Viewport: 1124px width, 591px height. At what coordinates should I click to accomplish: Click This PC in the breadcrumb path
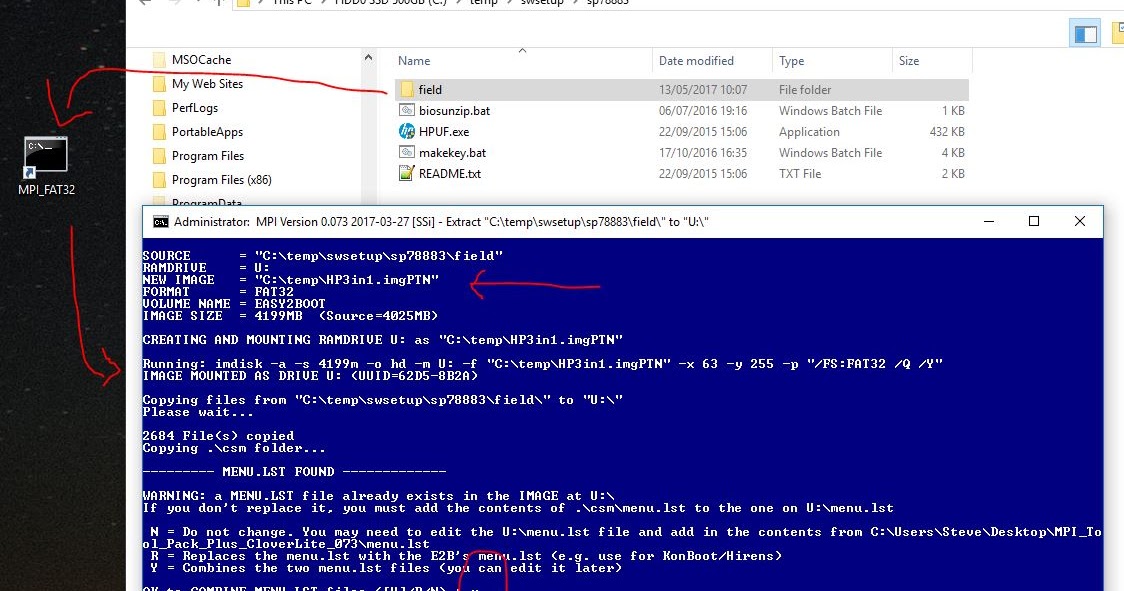(x=292, y=3)
